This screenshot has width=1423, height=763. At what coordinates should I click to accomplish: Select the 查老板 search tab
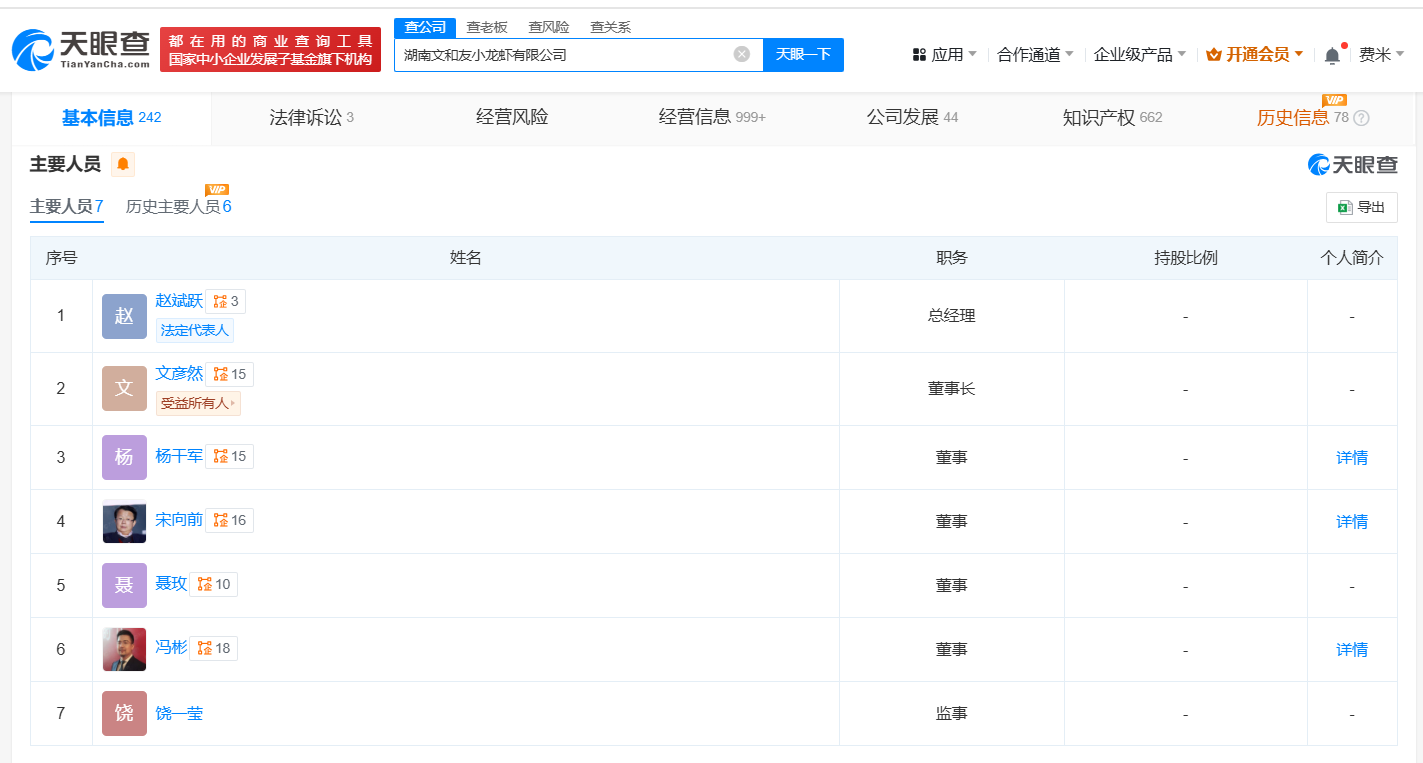pyautogui.click(x=487, y=27)
